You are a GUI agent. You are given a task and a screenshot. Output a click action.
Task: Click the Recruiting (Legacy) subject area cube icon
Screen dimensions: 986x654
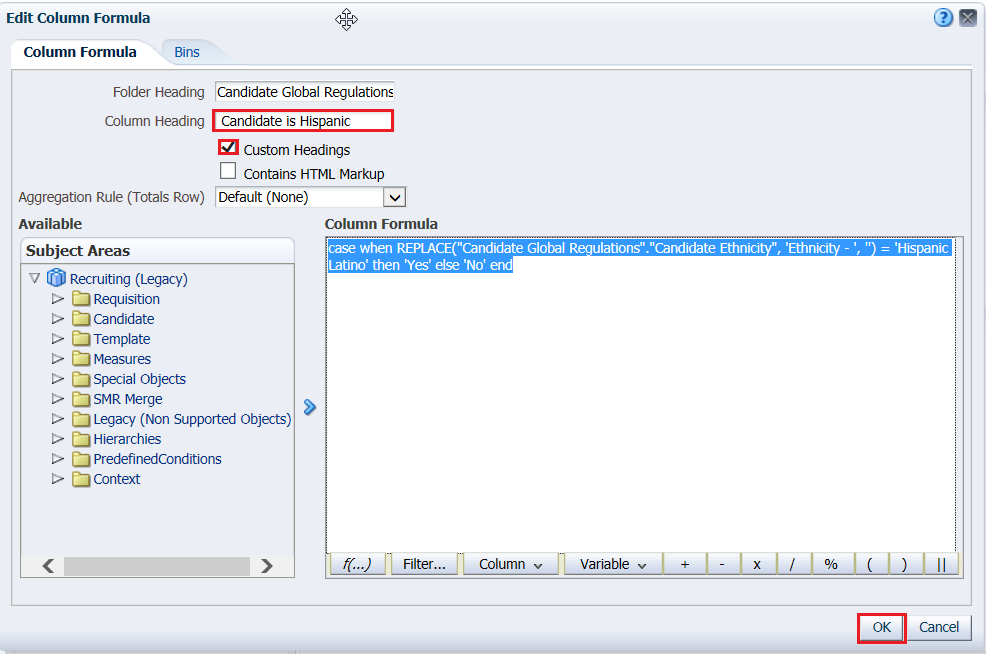click(57, 277)
